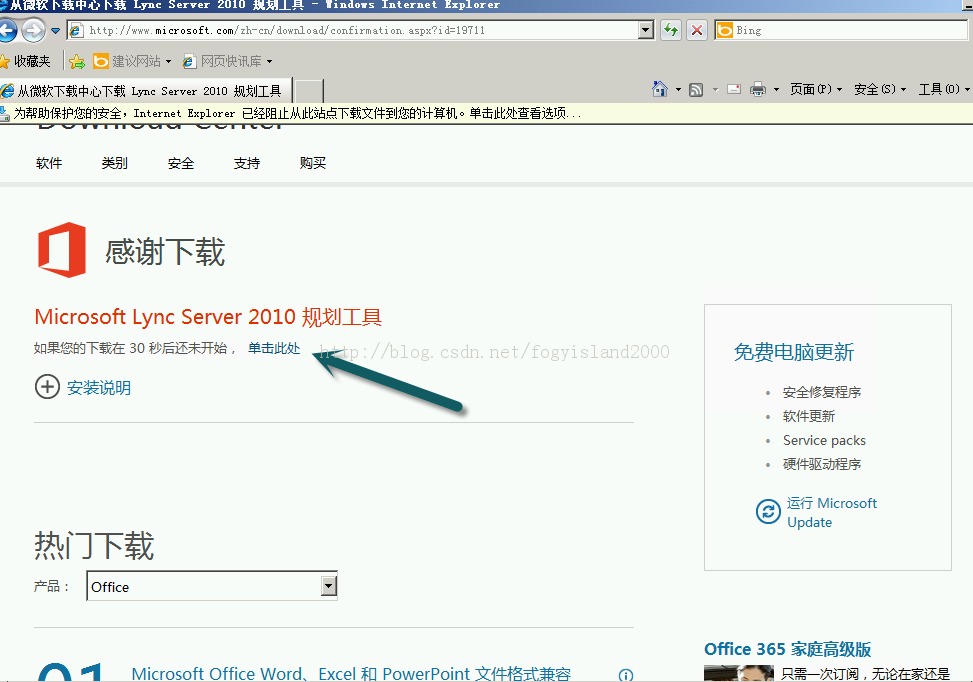
Task: Click the 安装说明 link text
Action: [99, 388]
